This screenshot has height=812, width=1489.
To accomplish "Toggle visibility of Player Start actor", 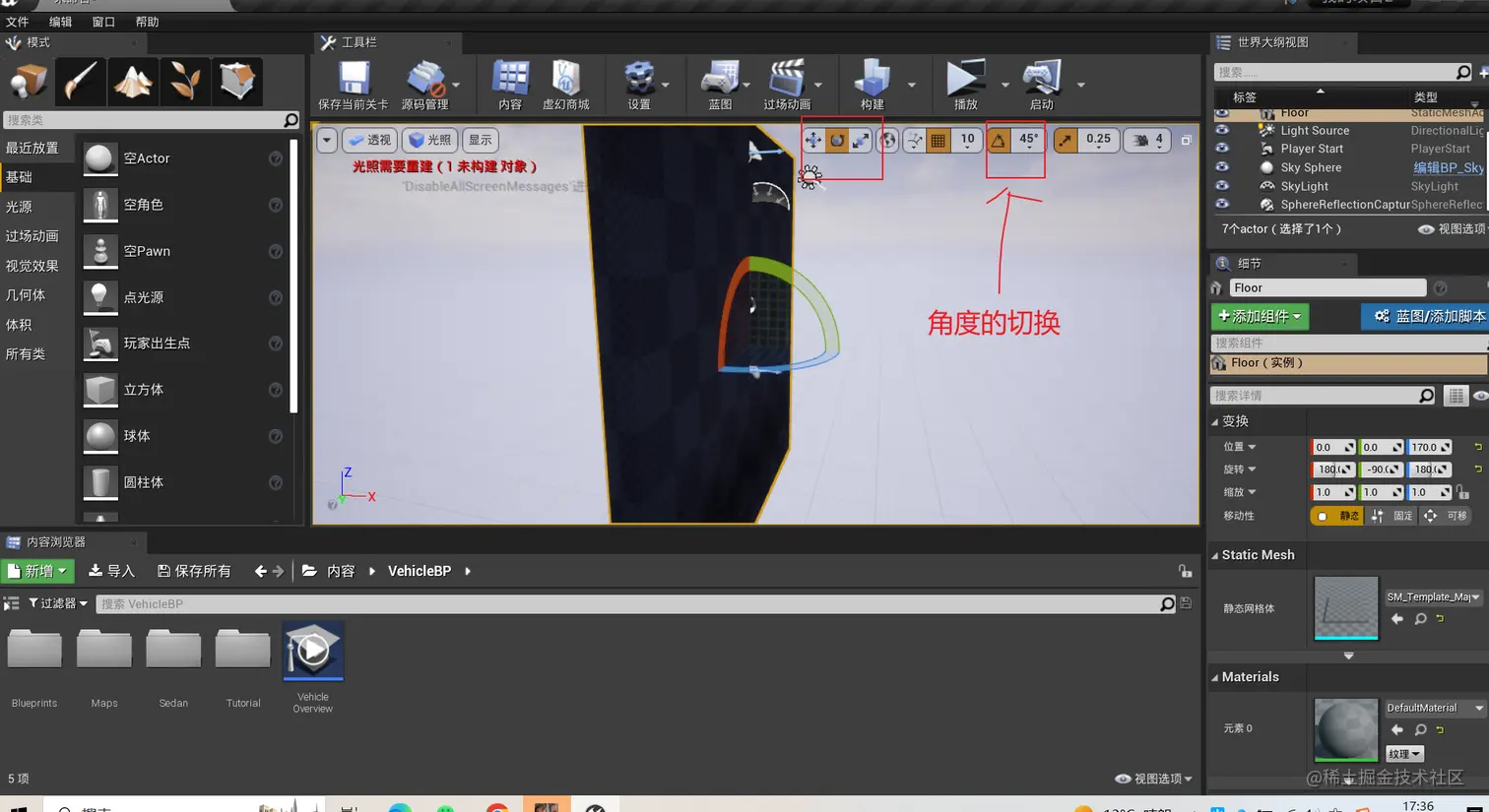I will click(1222, 149).
